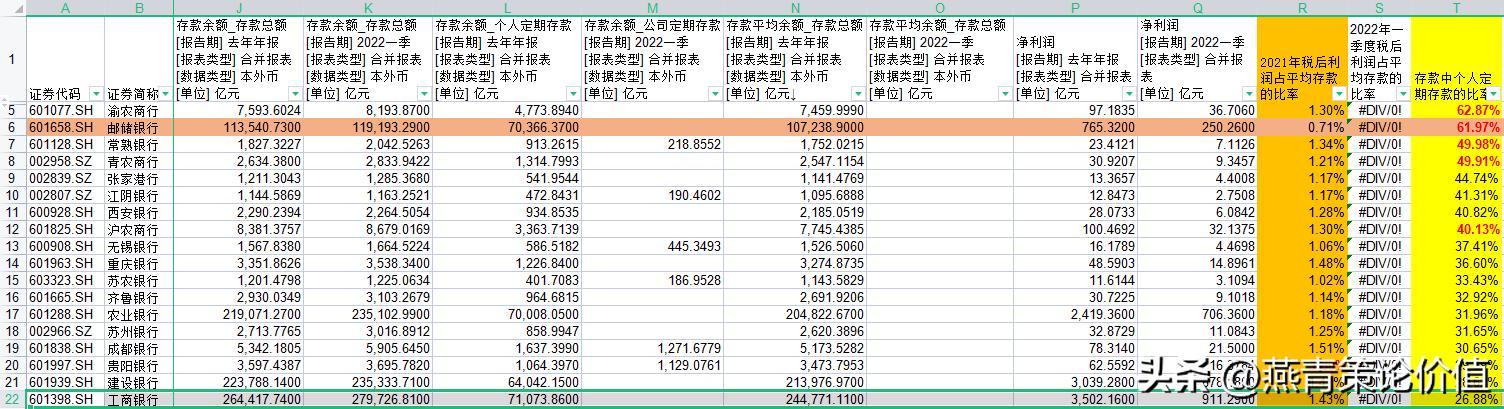Image resolution: width=1504 pixels, height=409 pixels.
Task: Click the percentage 44.74% in column T
Action: point(1457,179)
